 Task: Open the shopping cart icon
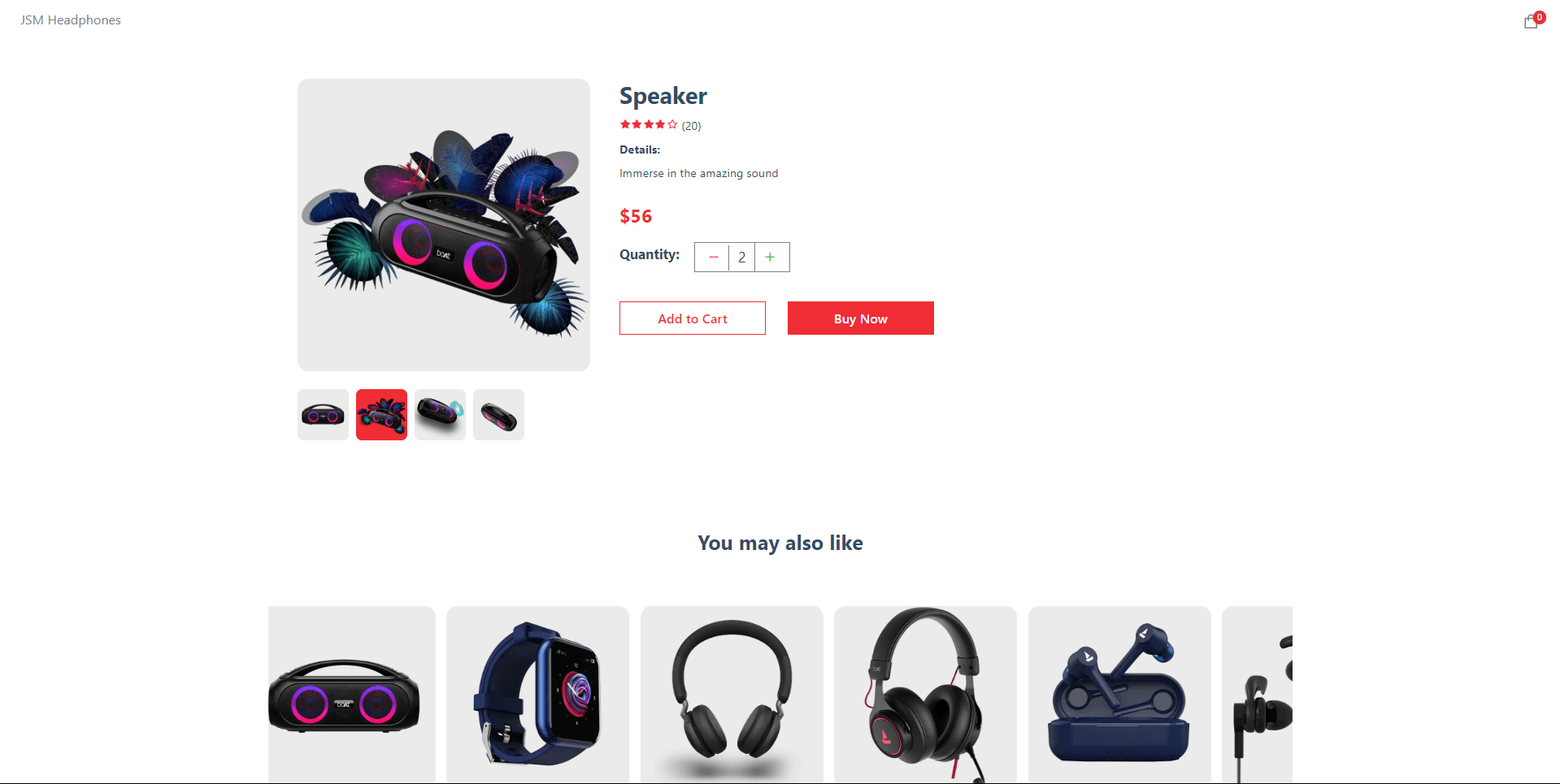point(1531,21)
